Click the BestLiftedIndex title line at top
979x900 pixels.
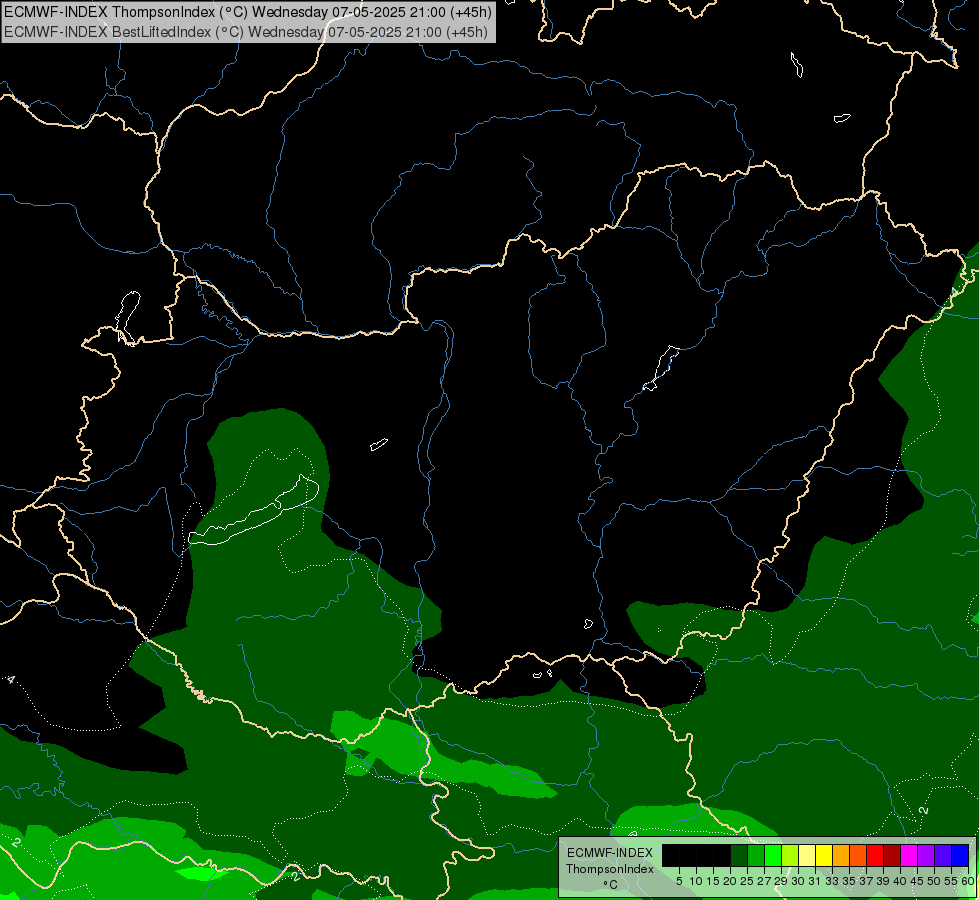click(245, 32)
